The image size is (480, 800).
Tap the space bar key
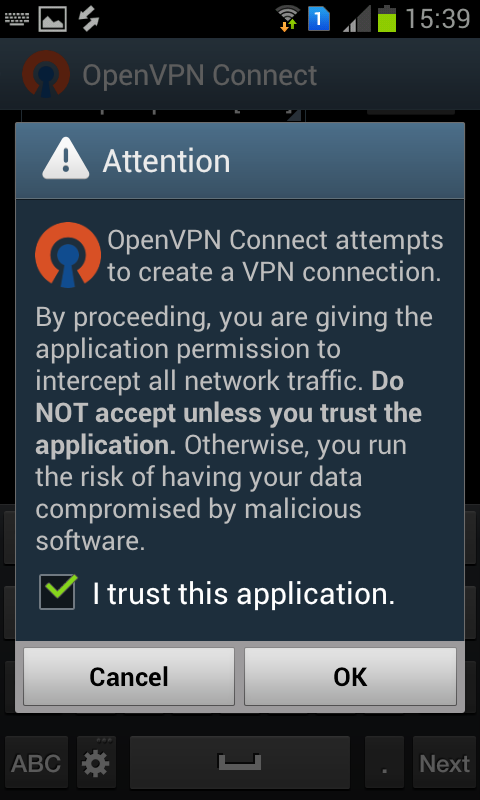(x=240, y=762)
